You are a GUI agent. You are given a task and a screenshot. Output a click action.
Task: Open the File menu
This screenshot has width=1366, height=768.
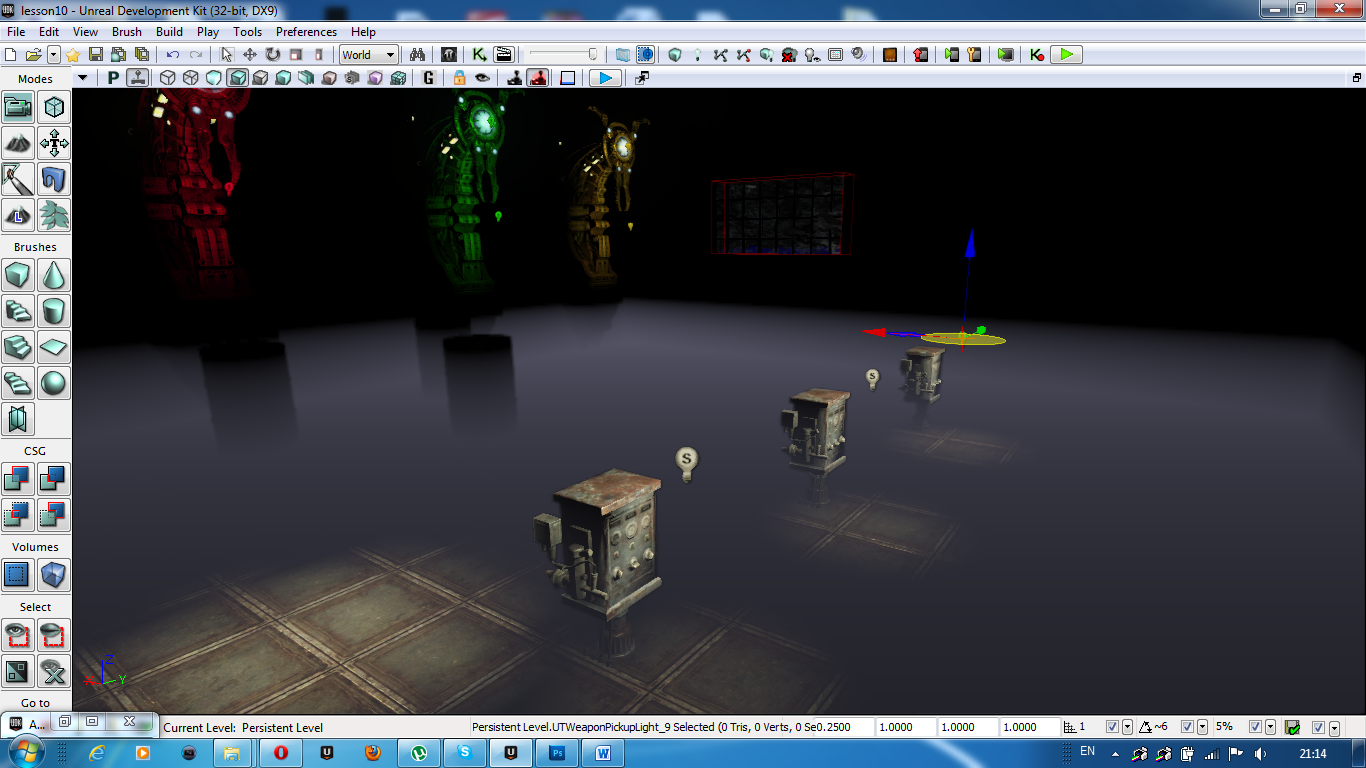(x=16, y=32)
